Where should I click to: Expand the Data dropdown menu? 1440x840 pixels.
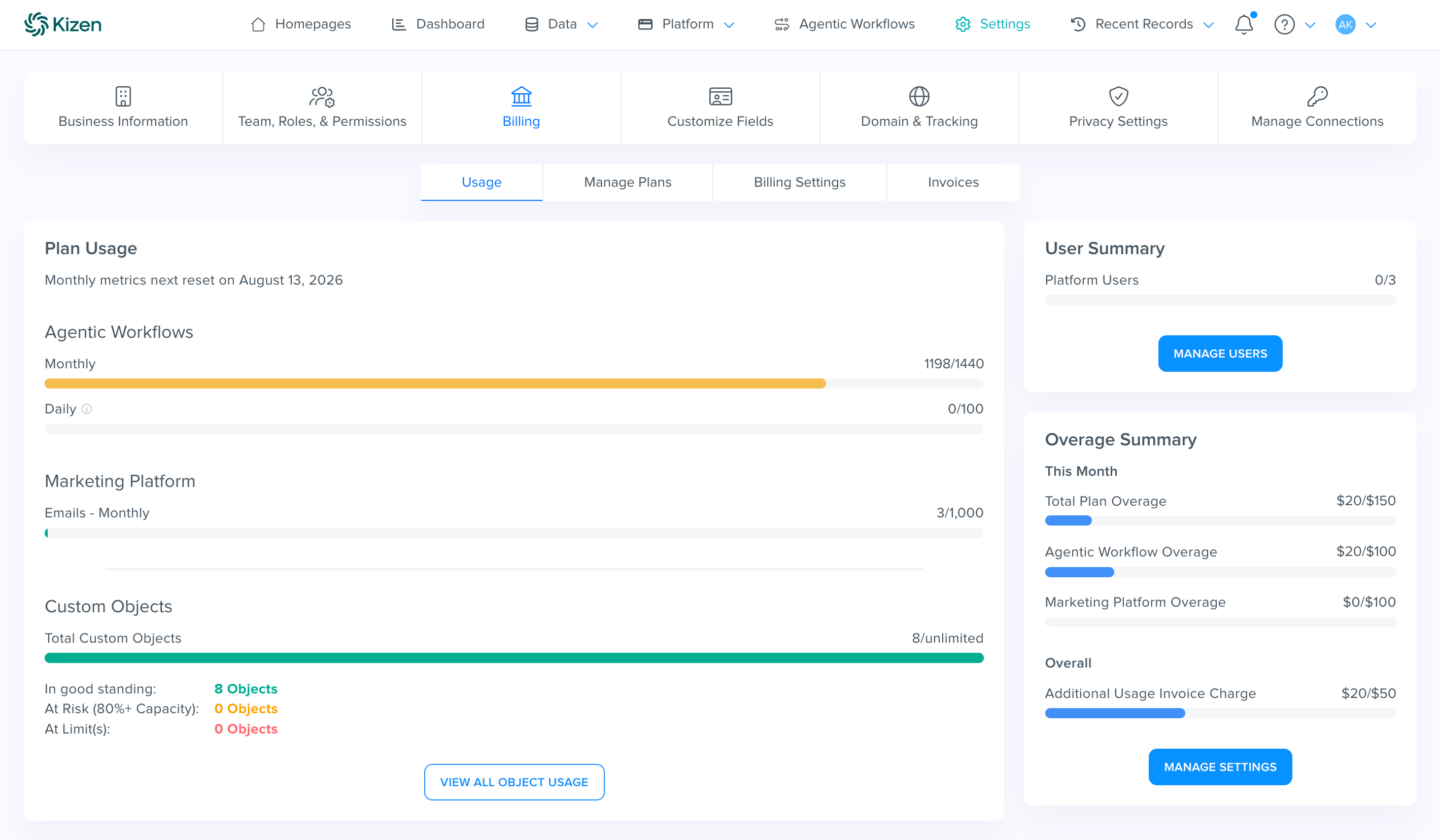pos(561,24)
